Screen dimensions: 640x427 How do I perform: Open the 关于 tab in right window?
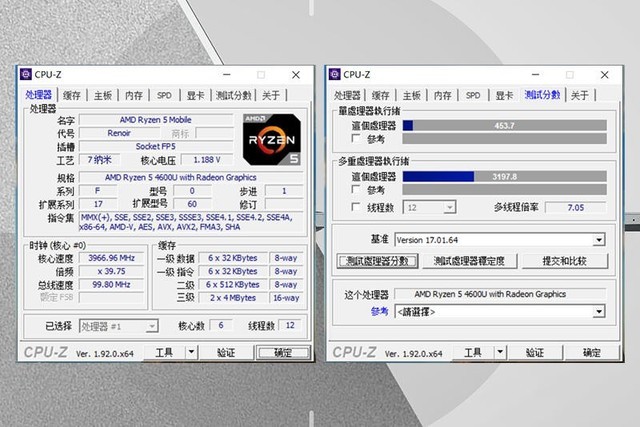(579, 96)
